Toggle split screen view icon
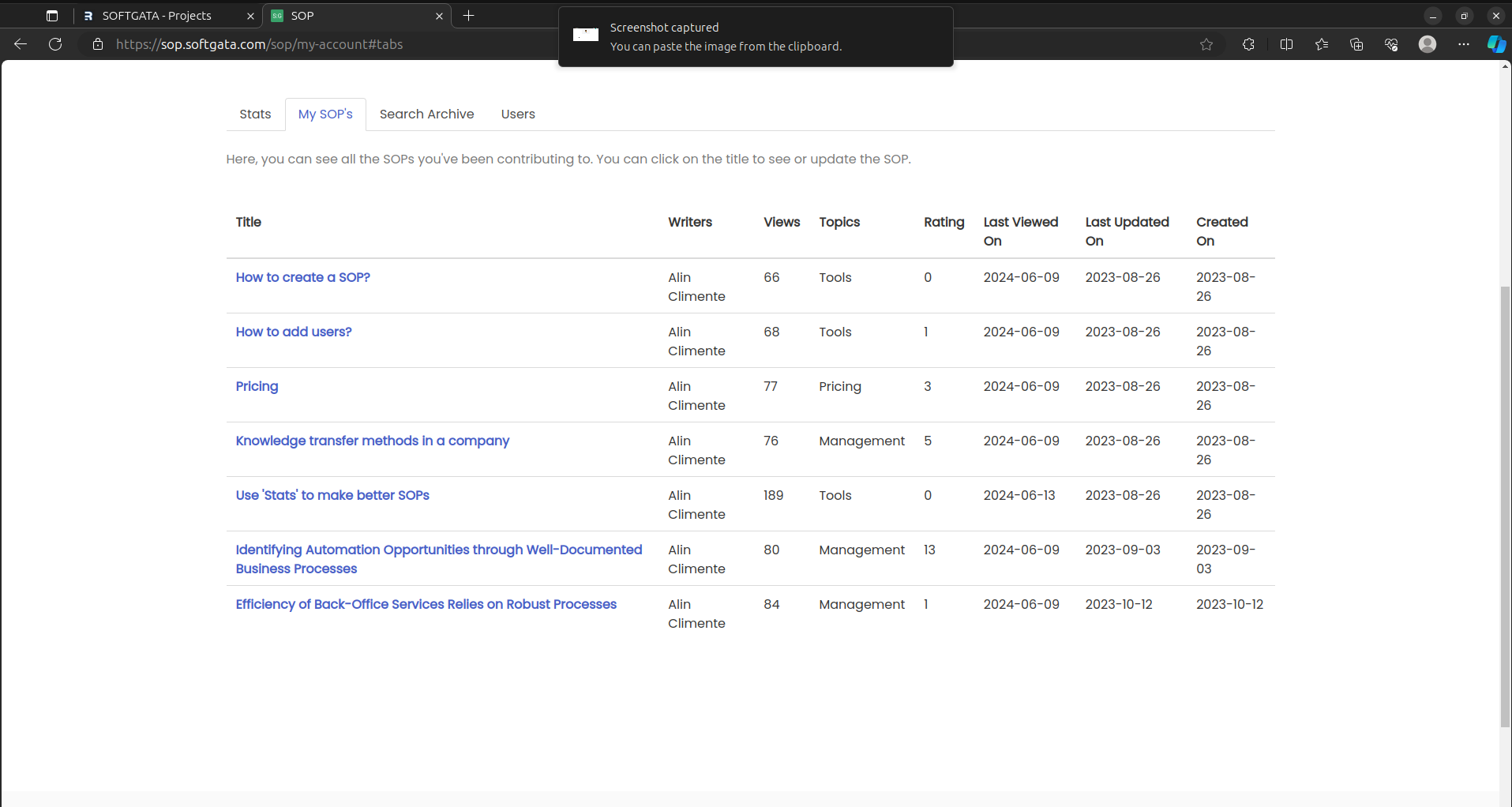1512x807 pixels. (x=1286, y=44)
